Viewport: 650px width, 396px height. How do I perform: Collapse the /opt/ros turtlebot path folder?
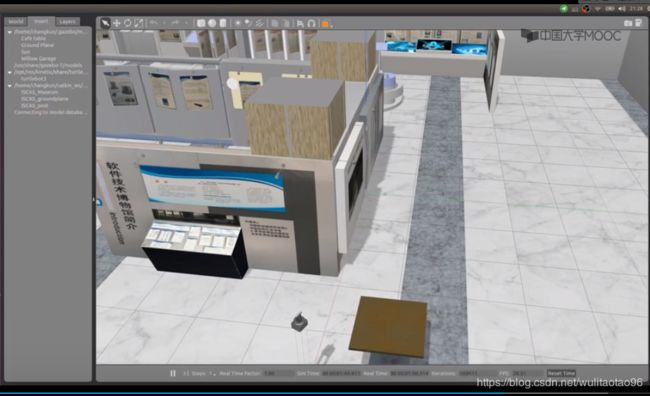[10, 72]
